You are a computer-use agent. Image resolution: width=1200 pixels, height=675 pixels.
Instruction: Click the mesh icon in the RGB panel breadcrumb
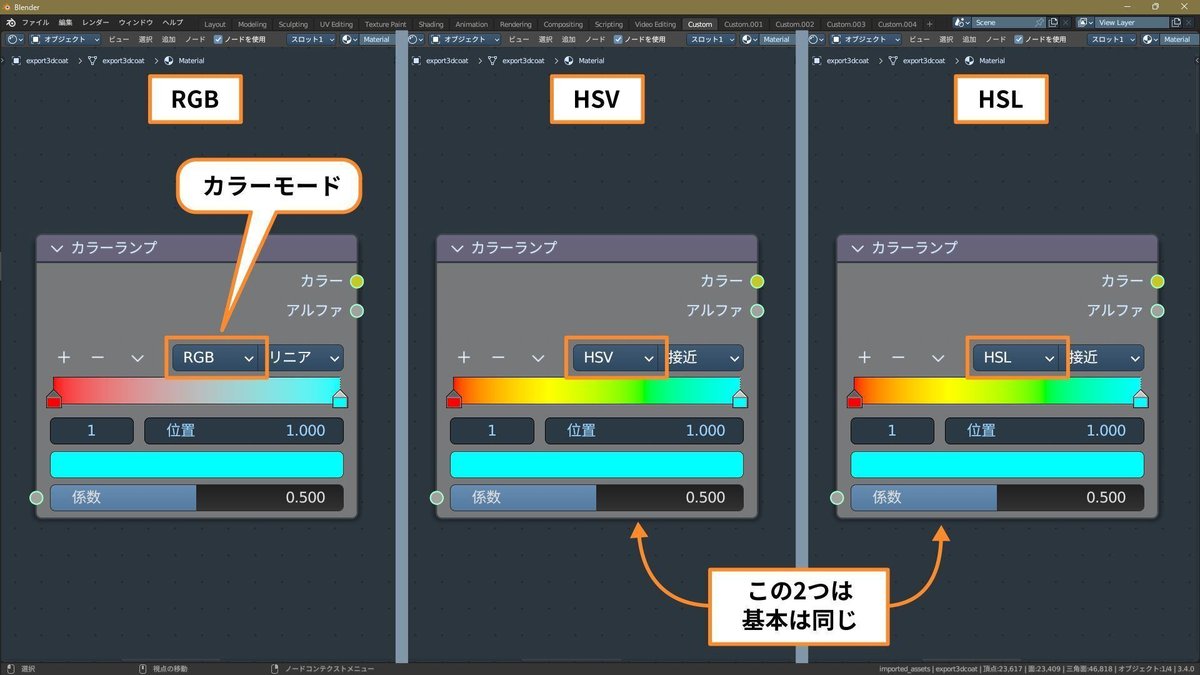(93, 60)
